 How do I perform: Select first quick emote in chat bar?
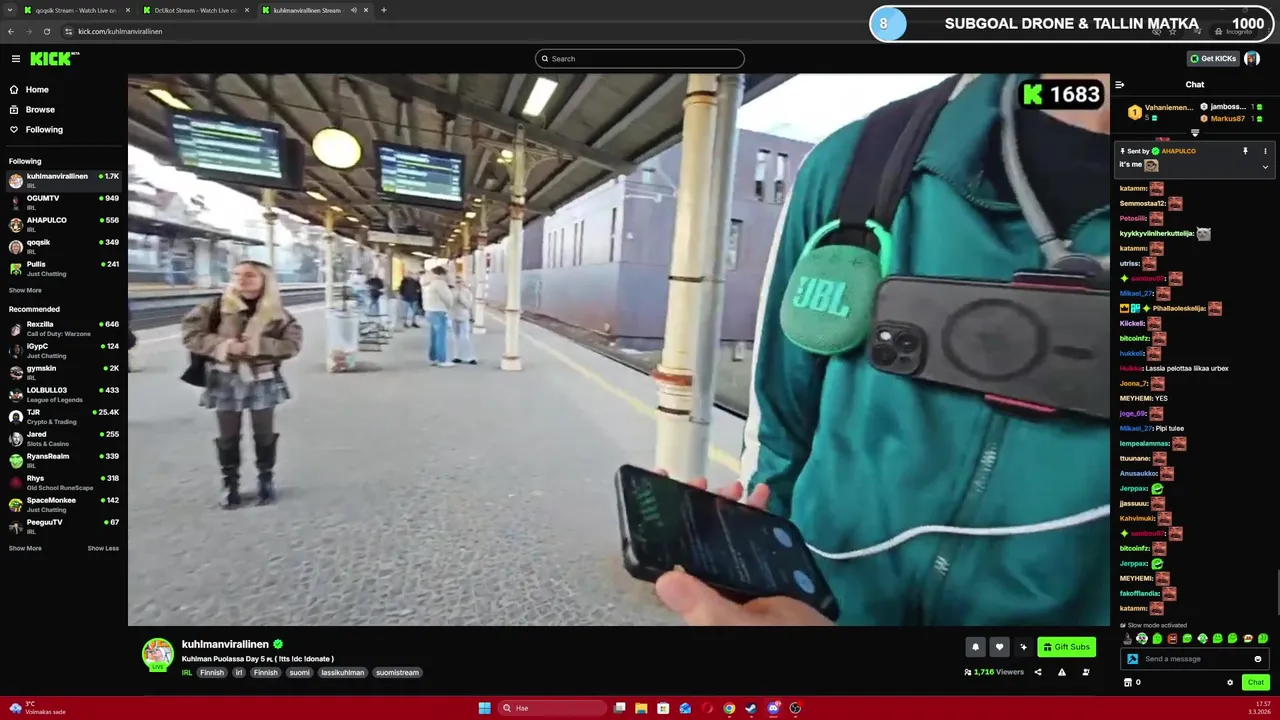coord(1127,639)
